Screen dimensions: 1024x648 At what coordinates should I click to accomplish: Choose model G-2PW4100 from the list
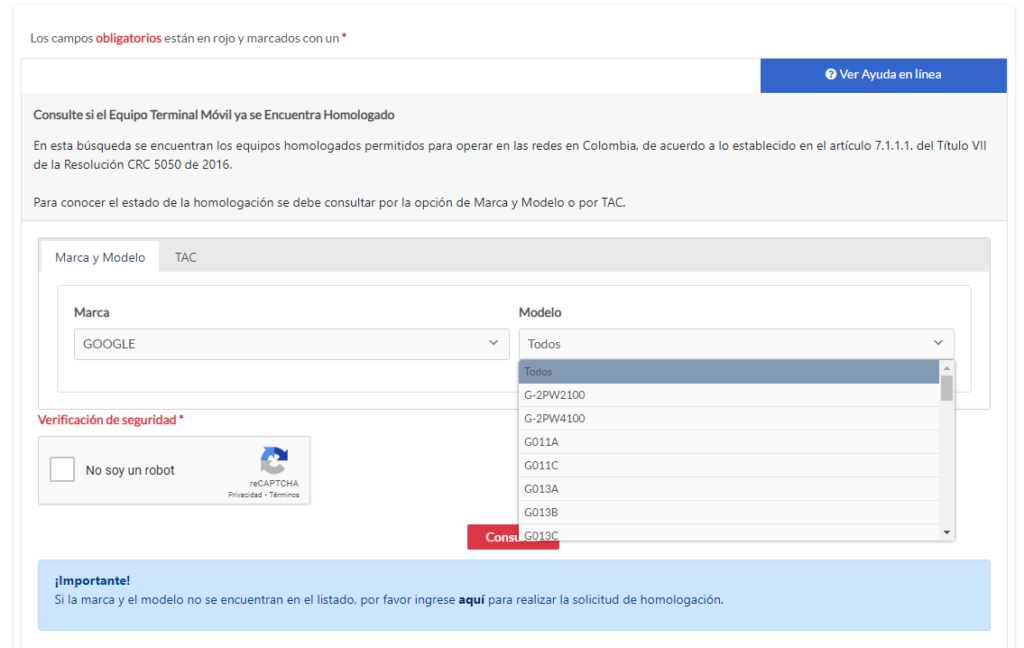pos(729,419)
